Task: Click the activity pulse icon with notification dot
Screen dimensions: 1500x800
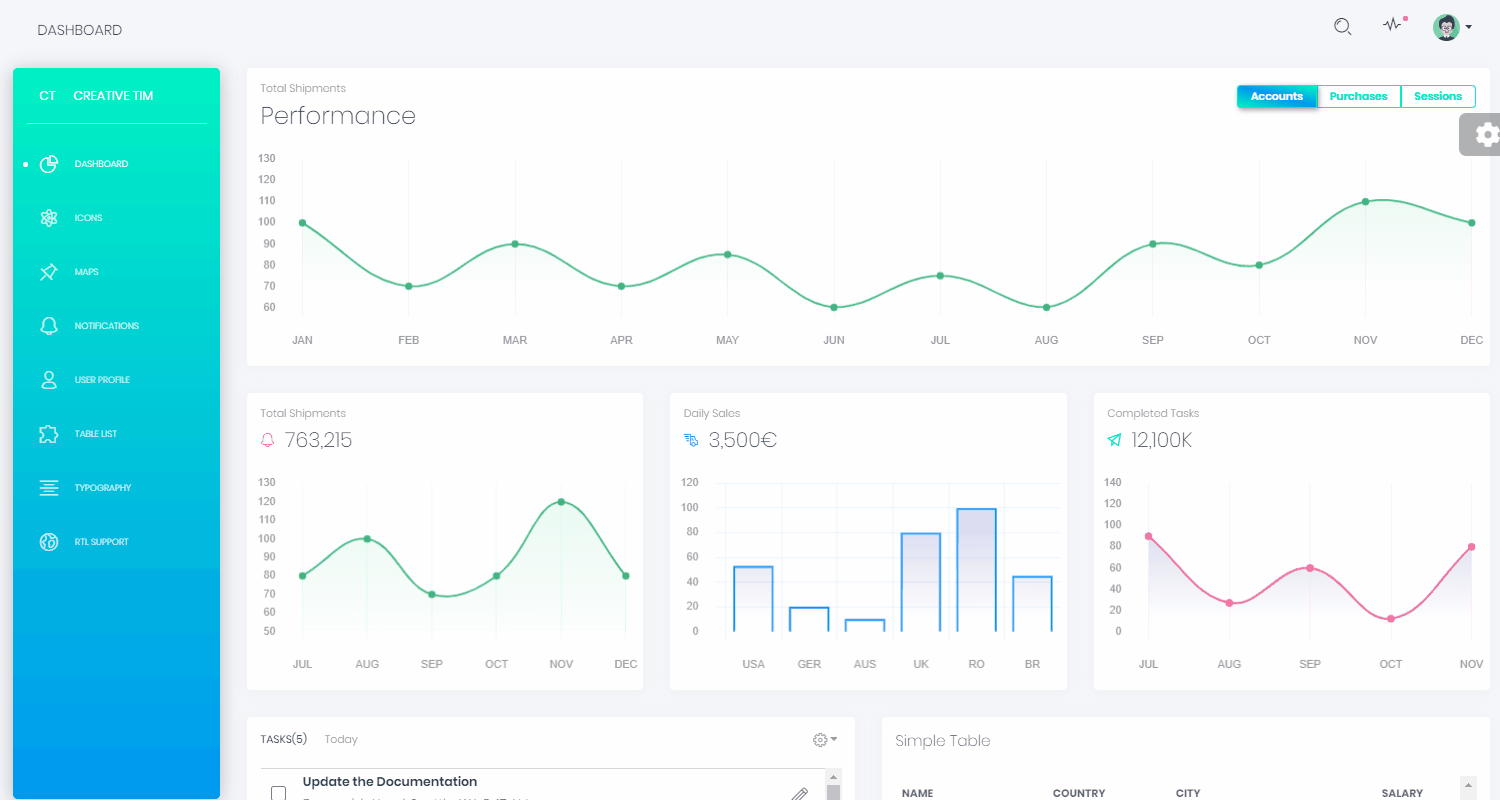Action: pyautogui.click(x=1393, y=26)
